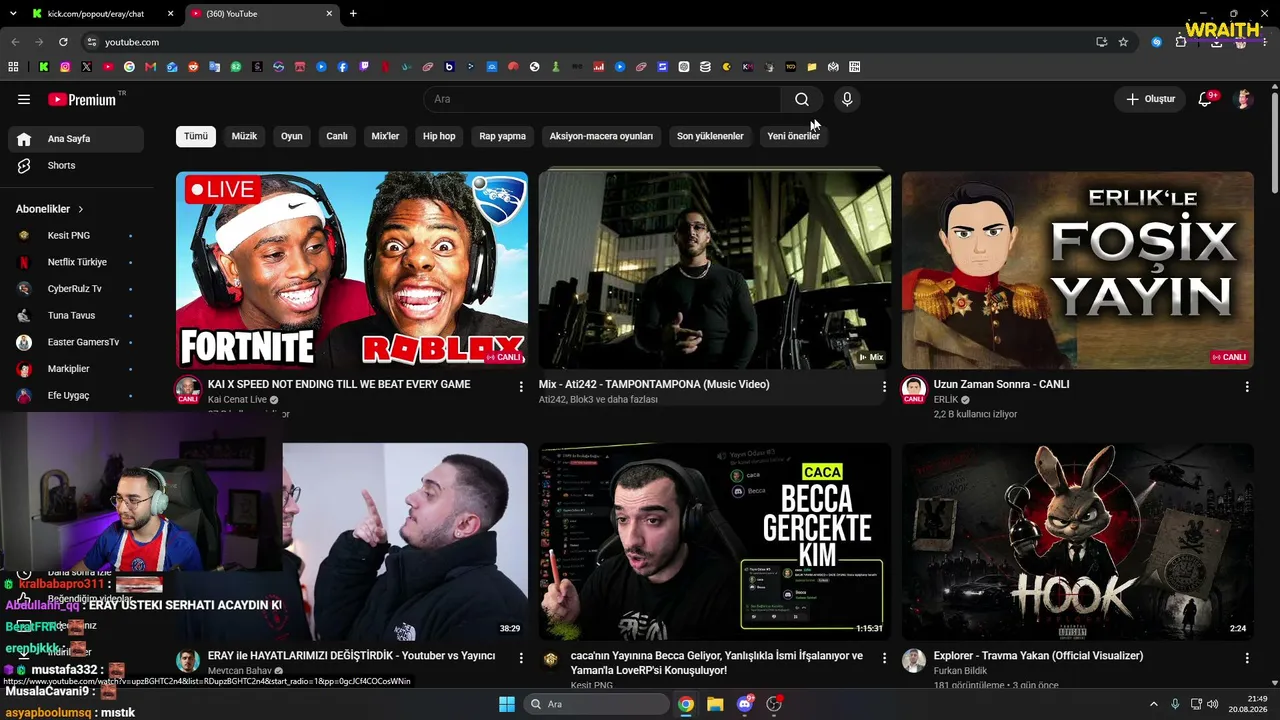The width and height of the screenshot is (1280, 720).
Task: Go to YouTube Premium home via logo
Action: point(82,99)
